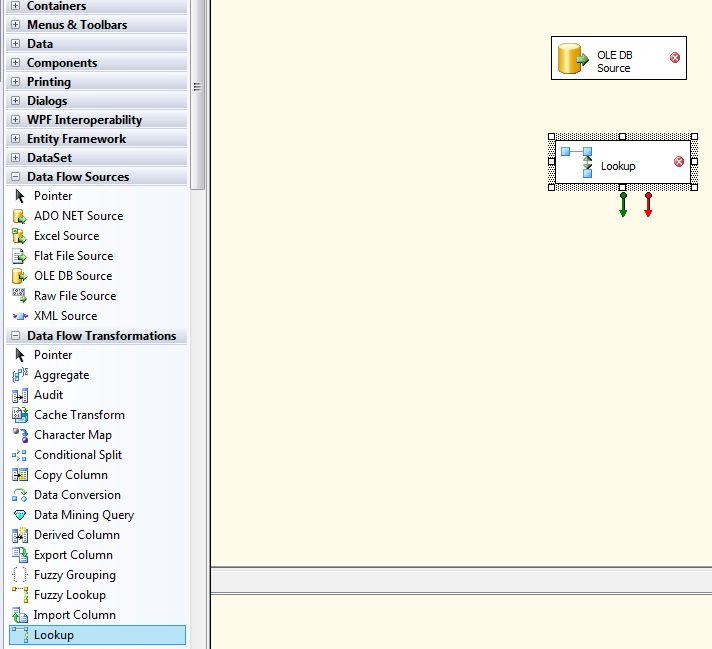Select the Fuzzy Grouping icon
This screenshot has width=712, height=649.
point(20,575)
